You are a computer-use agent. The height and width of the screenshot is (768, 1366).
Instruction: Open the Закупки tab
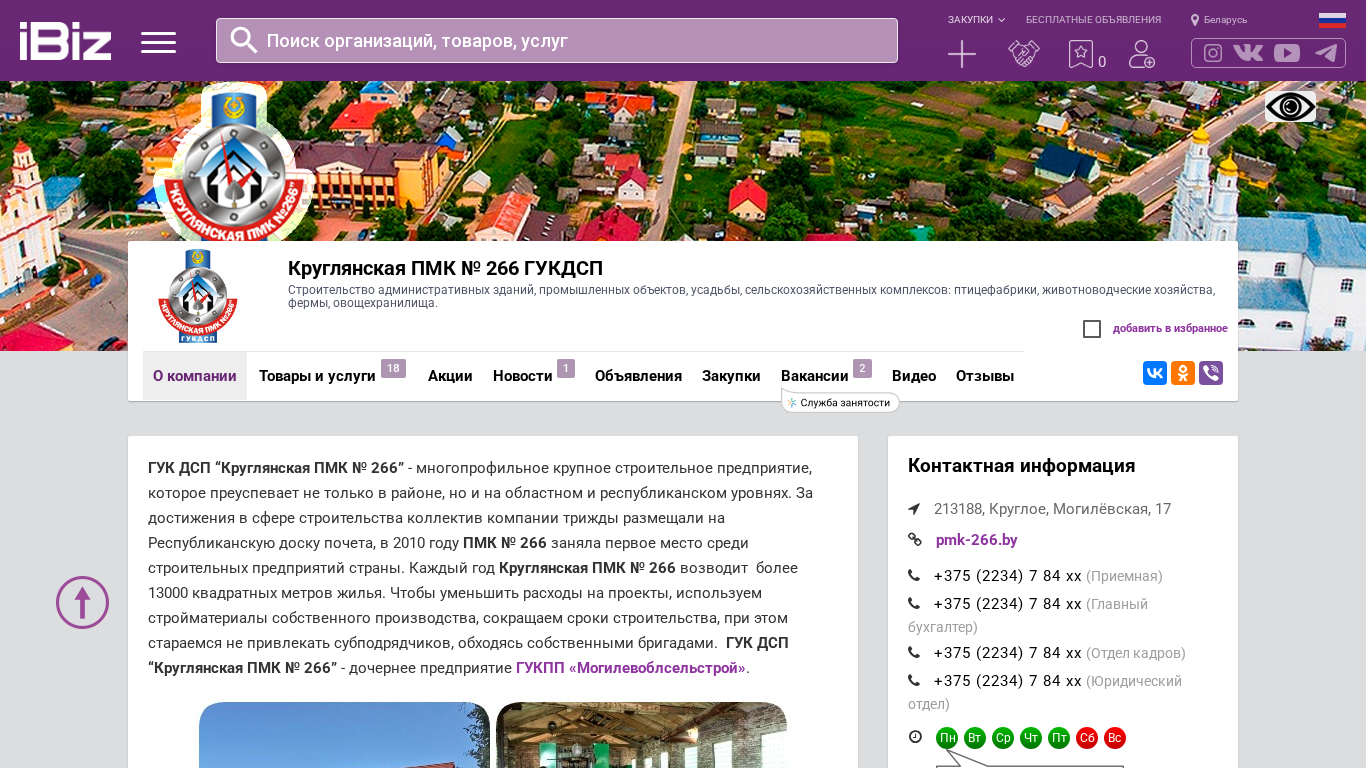pos(731,376)
